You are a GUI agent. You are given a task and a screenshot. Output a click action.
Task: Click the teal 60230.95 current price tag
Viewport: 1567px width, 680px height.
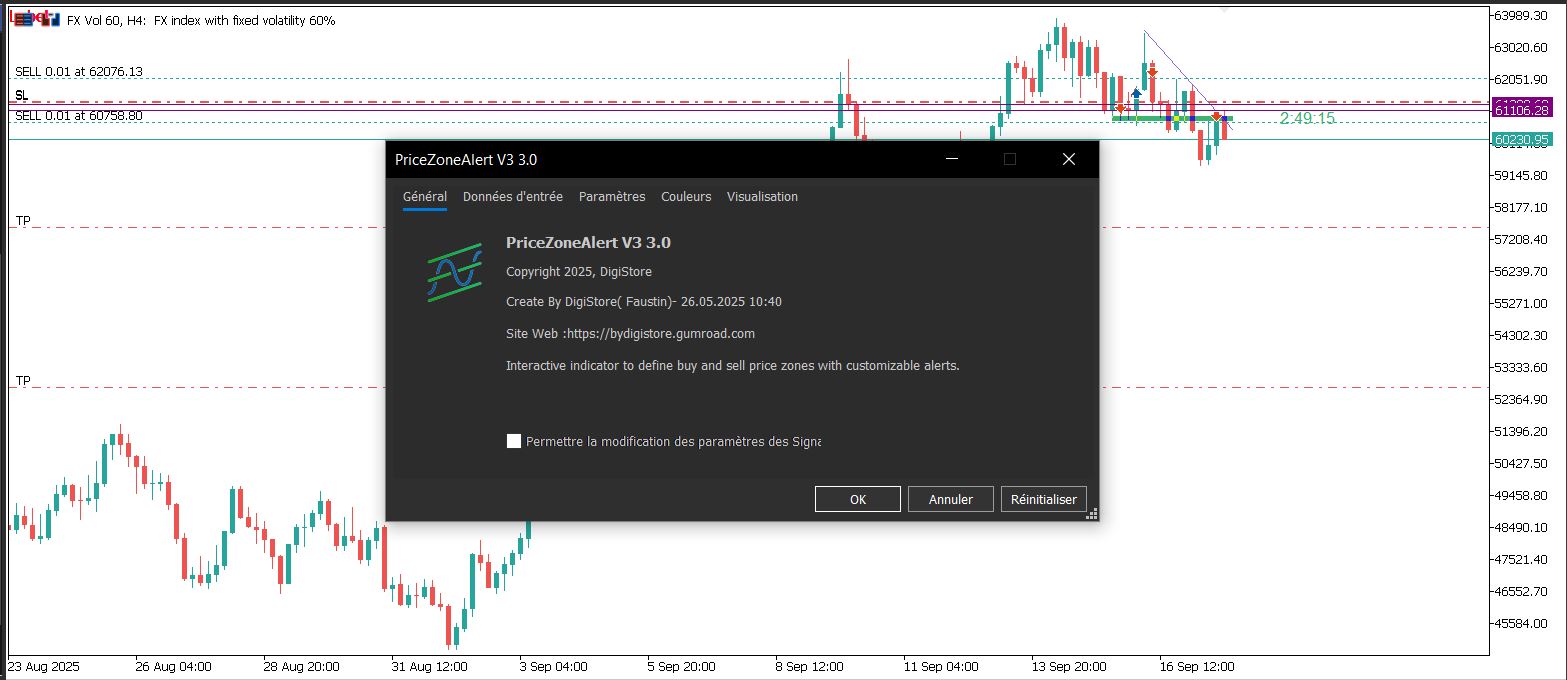(1521, 140)
